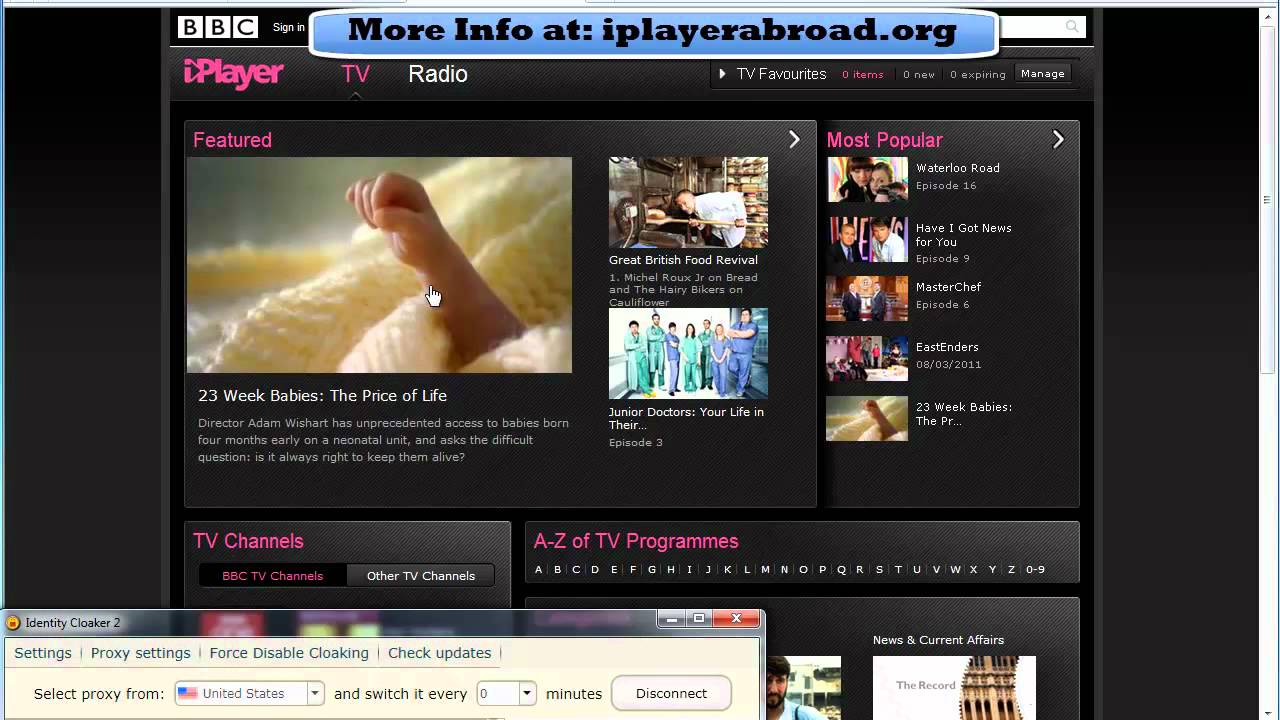
Task: Click 0 new favourites count
Action: pos(919,75)
